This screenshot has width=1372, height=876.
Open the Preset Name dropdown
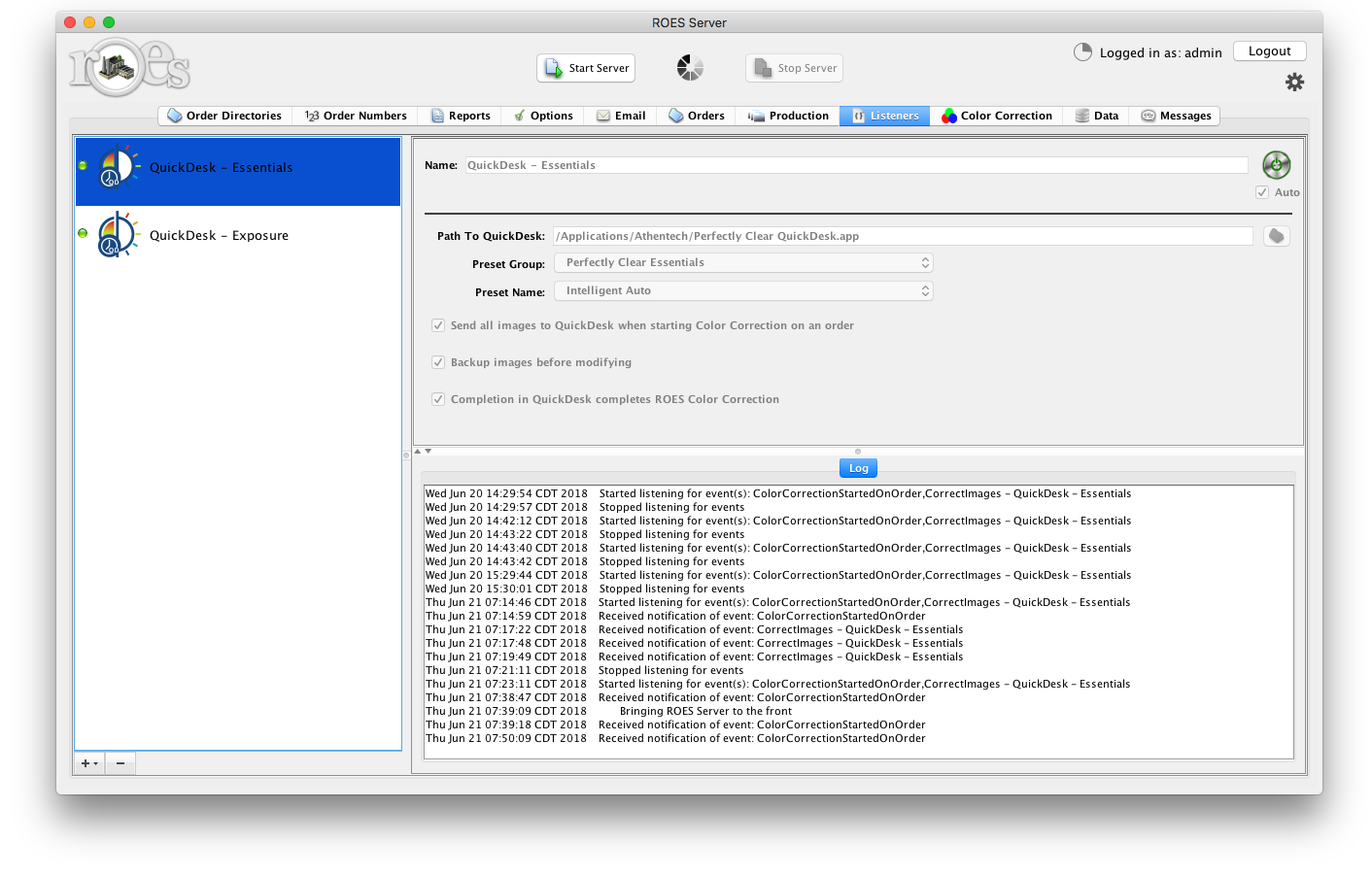(x=743, y=291)
